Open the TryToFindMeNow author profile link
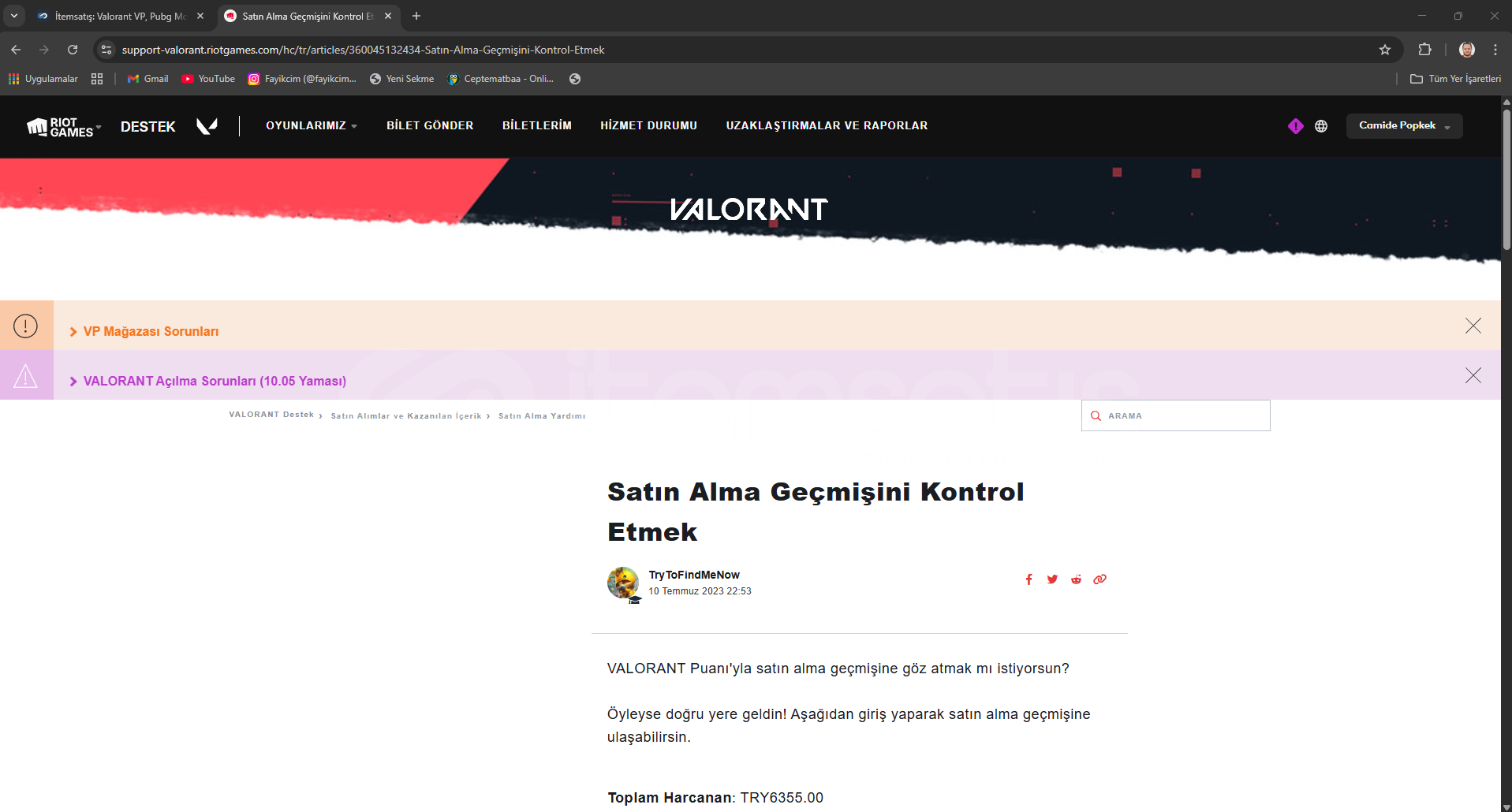 694,575
